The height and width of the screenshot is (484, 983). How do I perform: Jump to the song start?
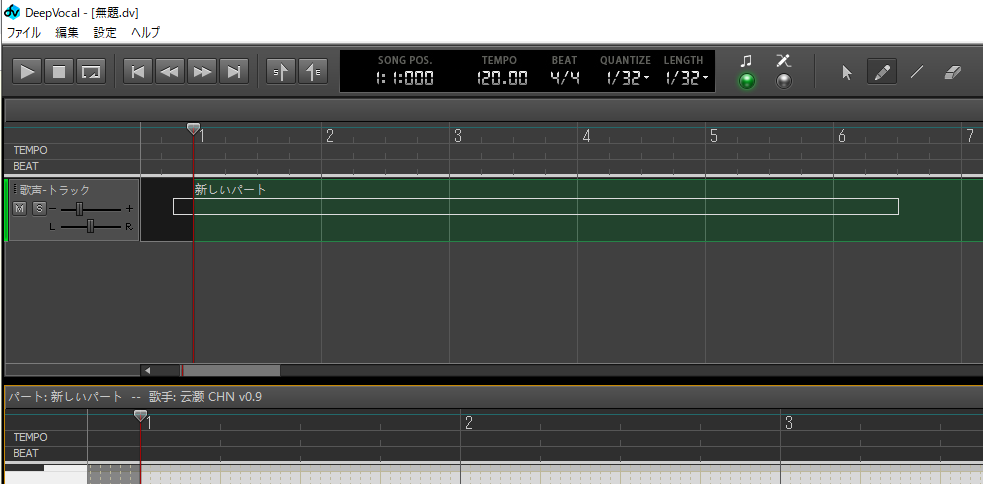138,71
